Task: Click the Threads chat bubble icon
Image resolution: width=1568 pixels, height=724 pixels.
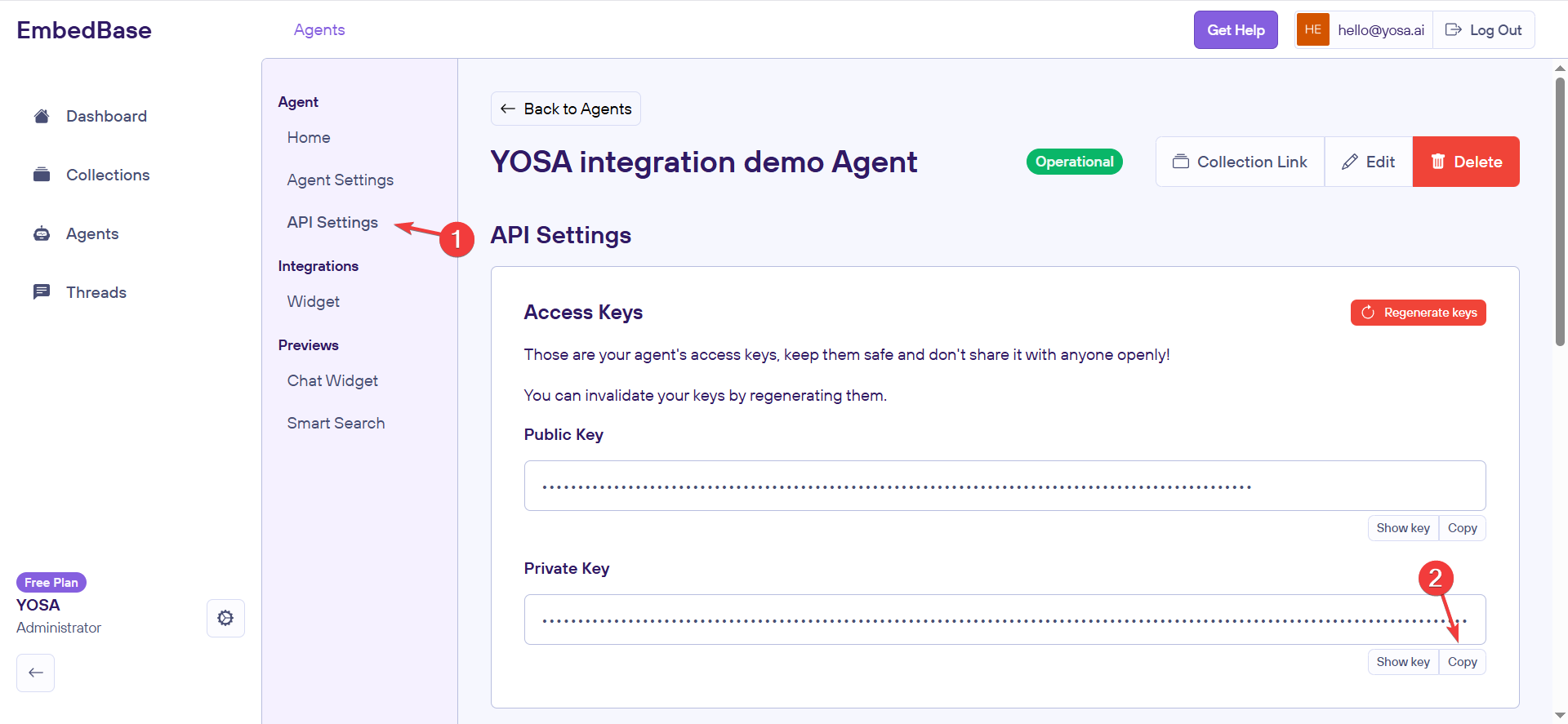Action: tap(42, 292)
